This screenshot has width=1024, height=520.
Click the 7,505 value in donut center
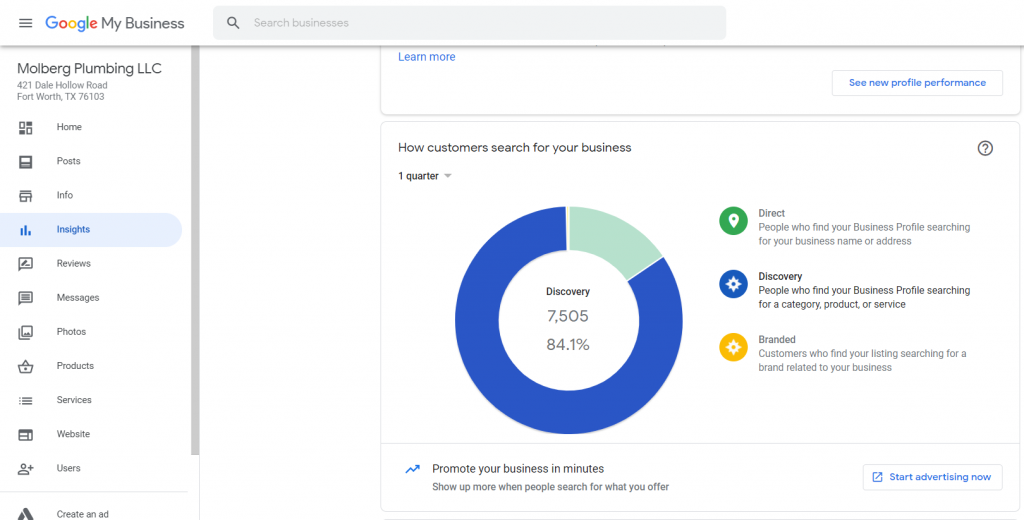[568, 317]
